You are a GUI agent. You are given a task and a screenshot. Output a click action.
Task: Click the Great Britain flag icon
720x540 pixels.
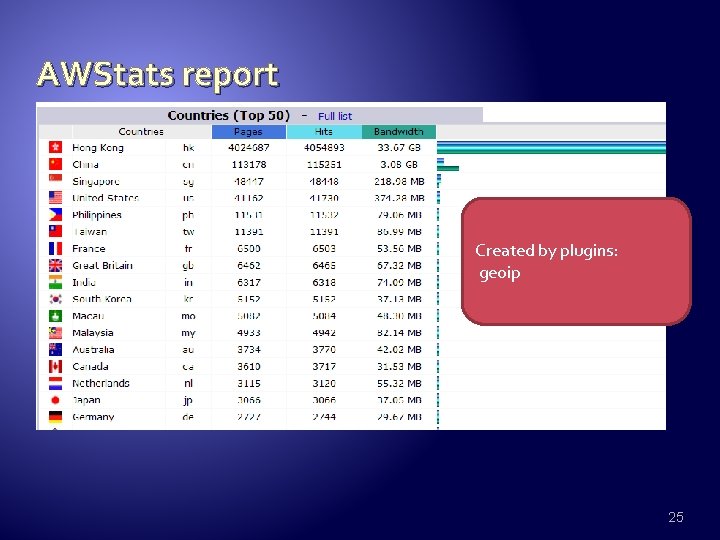coord(56,265)
